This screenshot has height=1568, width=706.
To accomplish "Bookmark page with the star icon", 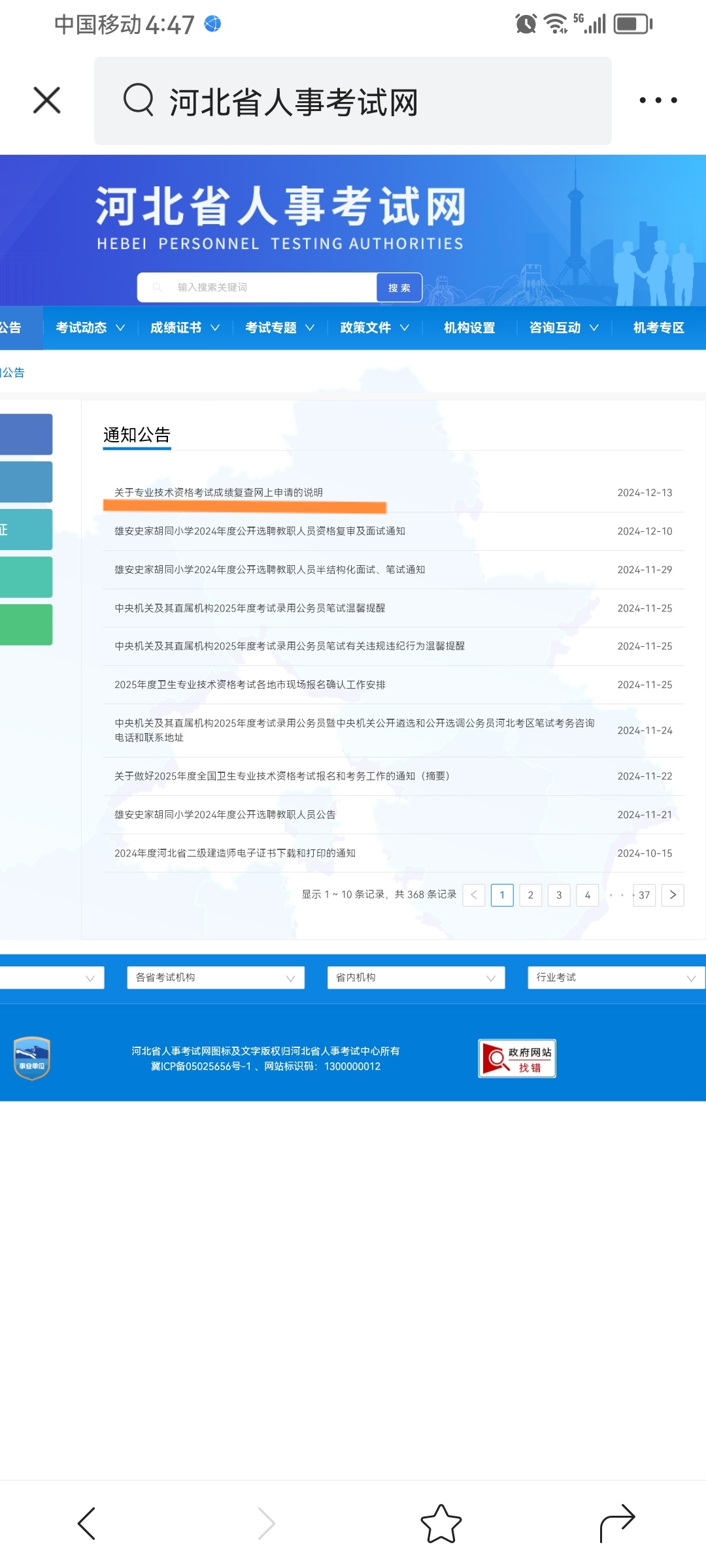I will pos(441,1524).
